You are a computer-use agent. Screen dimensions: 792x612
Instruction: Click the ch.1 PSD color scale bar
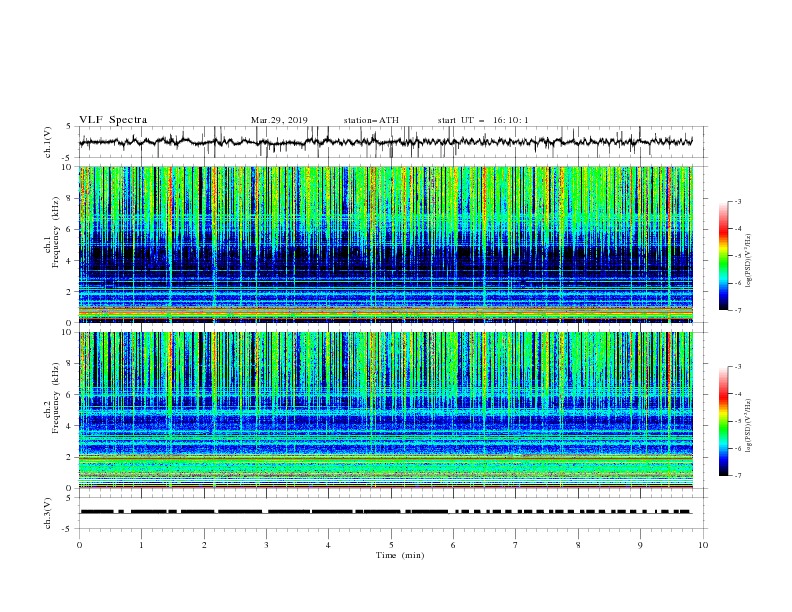[723, 256]
